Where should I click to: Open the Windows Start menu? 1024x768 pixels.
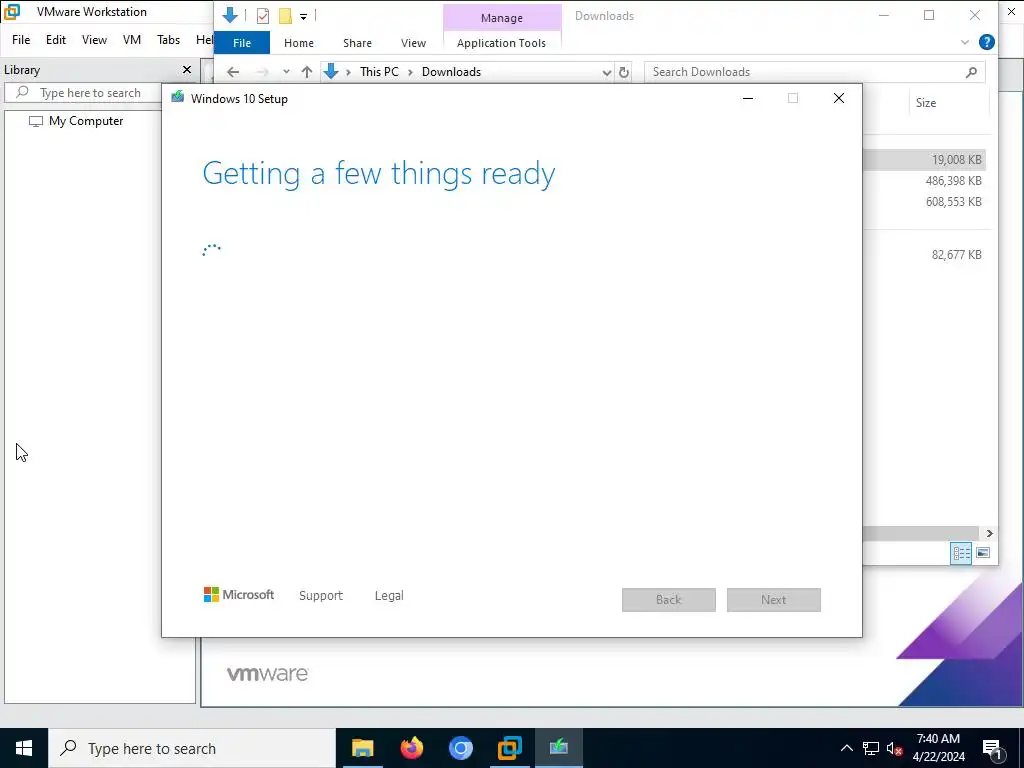click(24, 748)
